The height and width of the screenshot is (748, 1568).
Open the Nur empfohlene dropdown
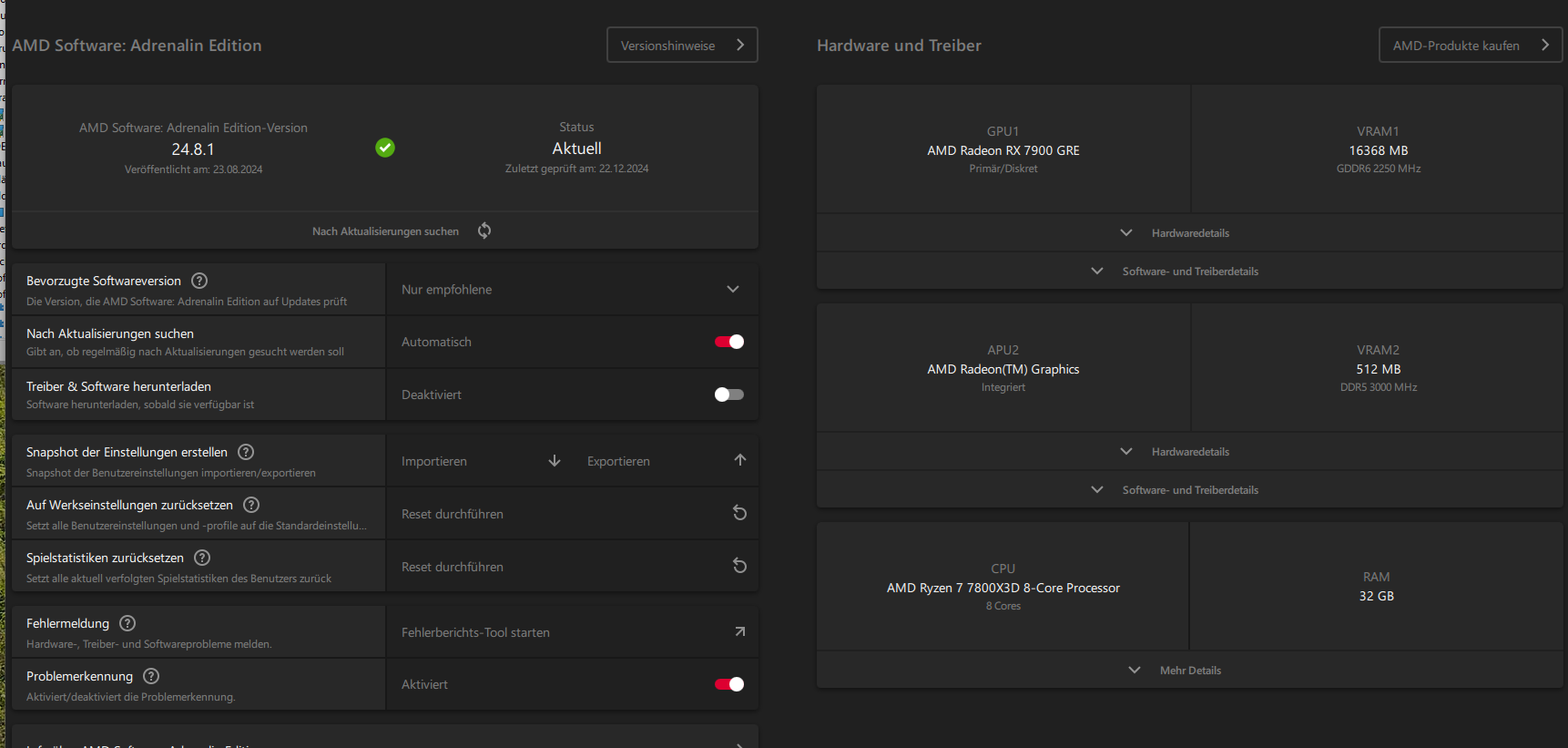pyautogui.click(x=572, y=290)
